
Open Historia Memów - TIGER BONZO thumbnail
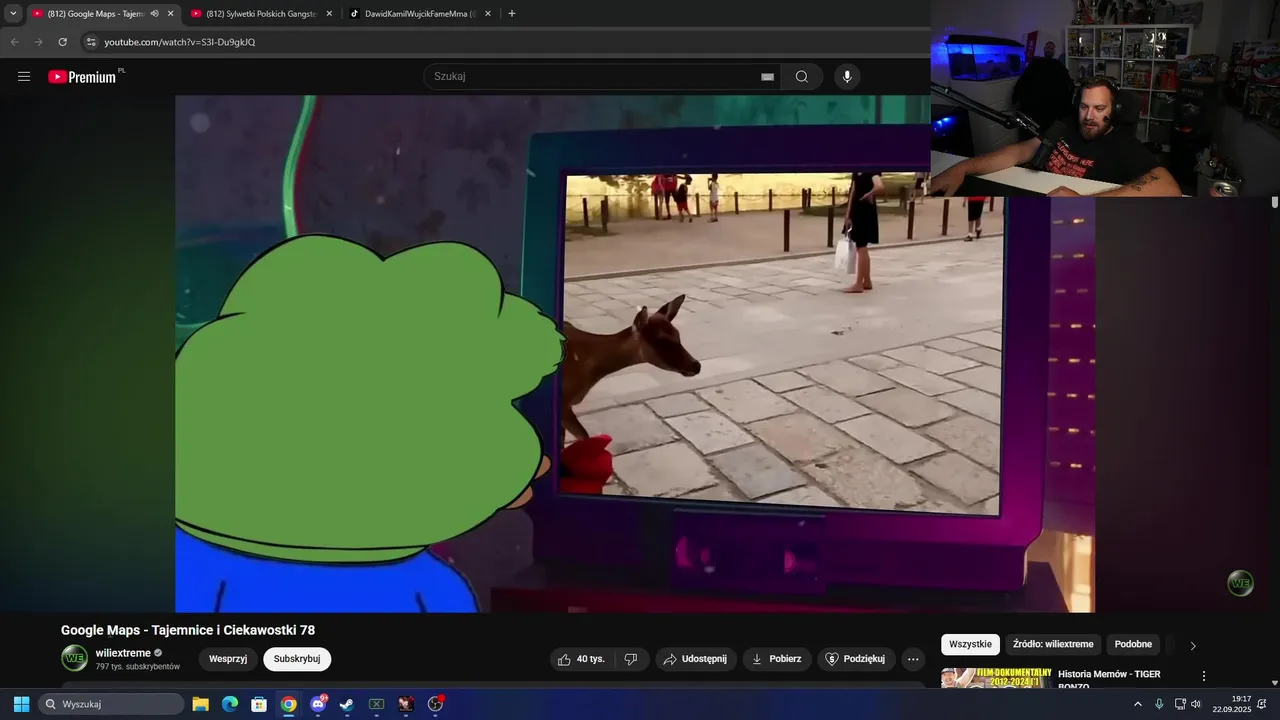996,678
